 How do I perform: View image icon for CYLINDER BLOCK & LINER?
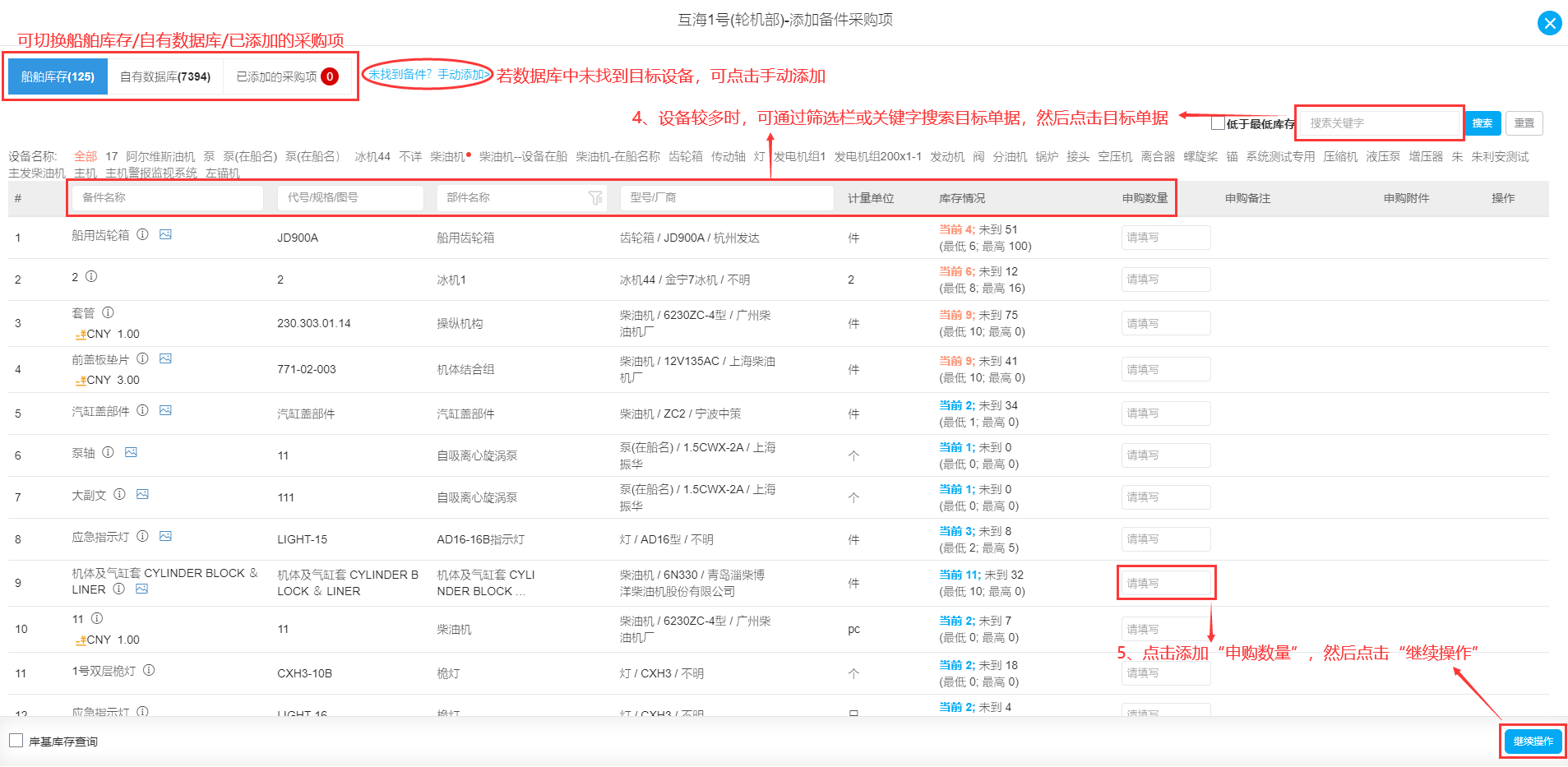(141, 589)
